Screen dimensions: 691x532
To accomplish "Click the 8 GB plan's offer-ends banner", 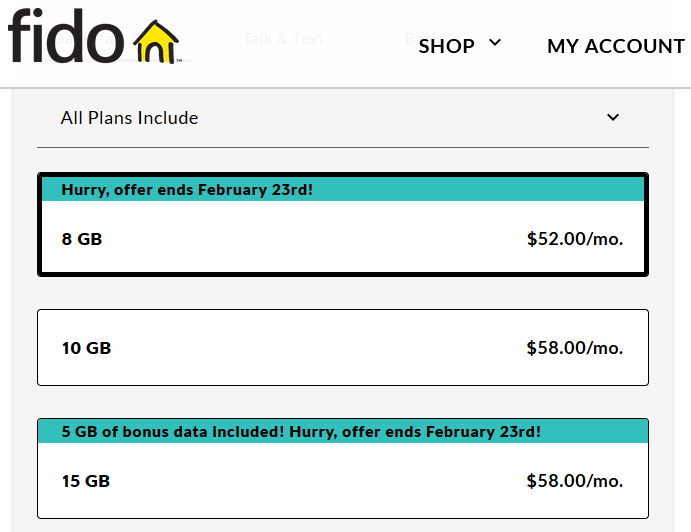I will [x=187, y=189].
